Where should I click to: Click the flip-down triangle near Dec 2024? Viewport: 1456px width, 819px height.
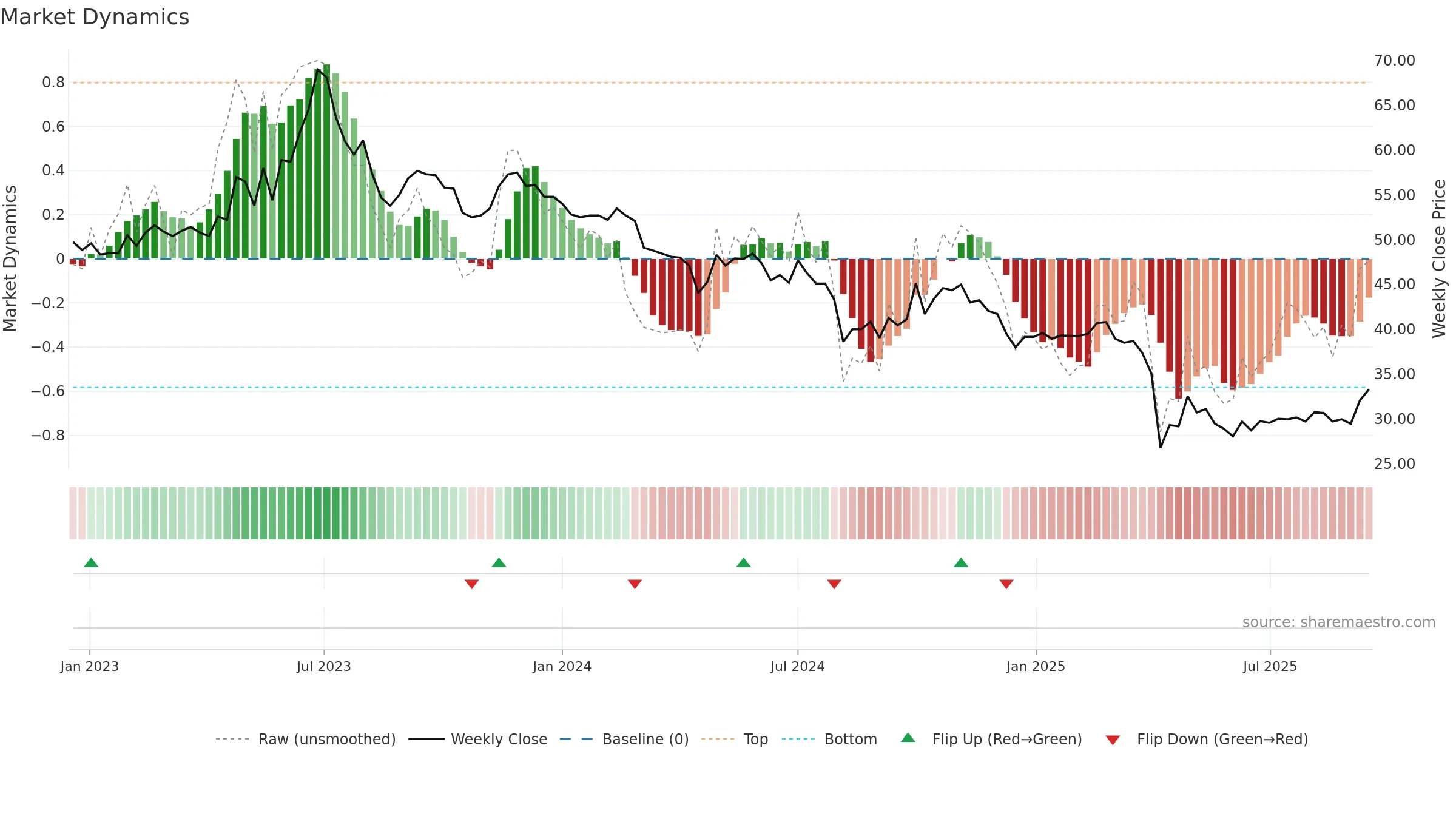click(x=1006, y=584)
